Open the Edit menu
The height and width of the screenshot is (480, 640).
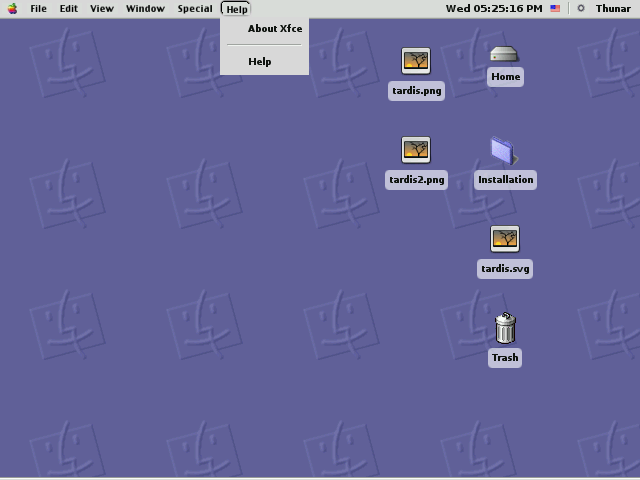(x=69, y=9)
